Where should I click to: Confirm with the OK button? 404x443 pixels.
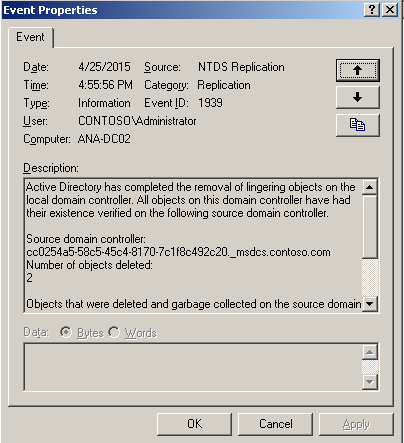tap(194, 424)
